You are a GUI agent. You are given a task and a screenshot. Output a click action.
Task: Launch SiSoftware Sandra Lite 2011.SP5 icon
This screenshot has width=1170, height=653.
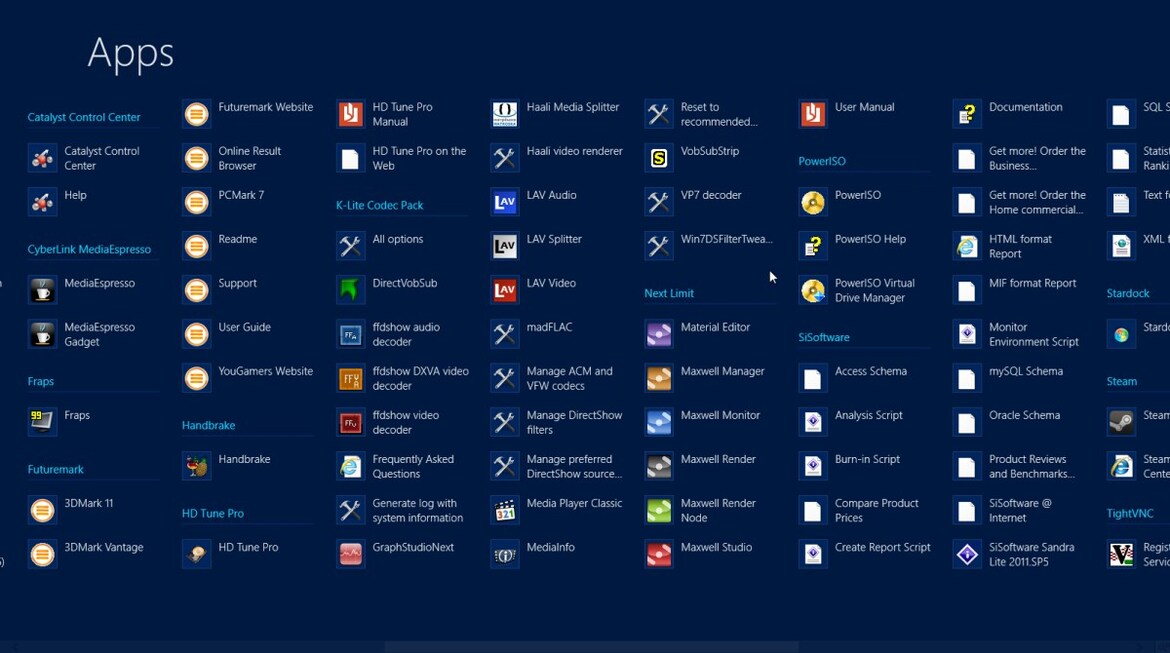tap(967, 554)
